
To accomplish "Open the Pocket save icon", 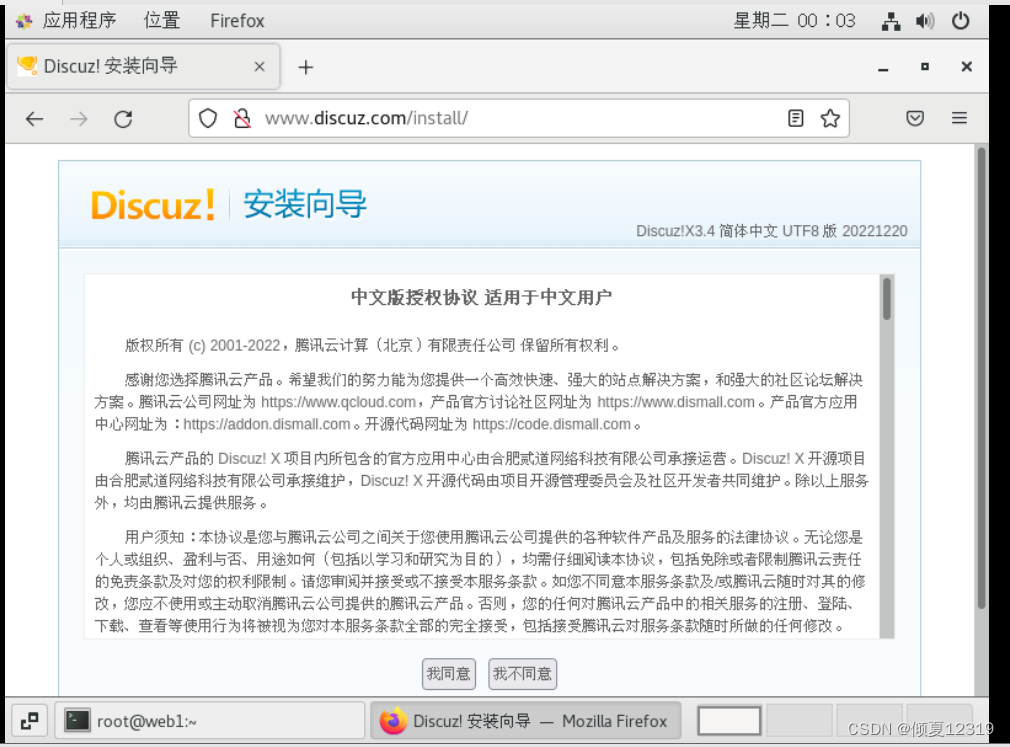I will pyautogui.click(x=915, y=118).
